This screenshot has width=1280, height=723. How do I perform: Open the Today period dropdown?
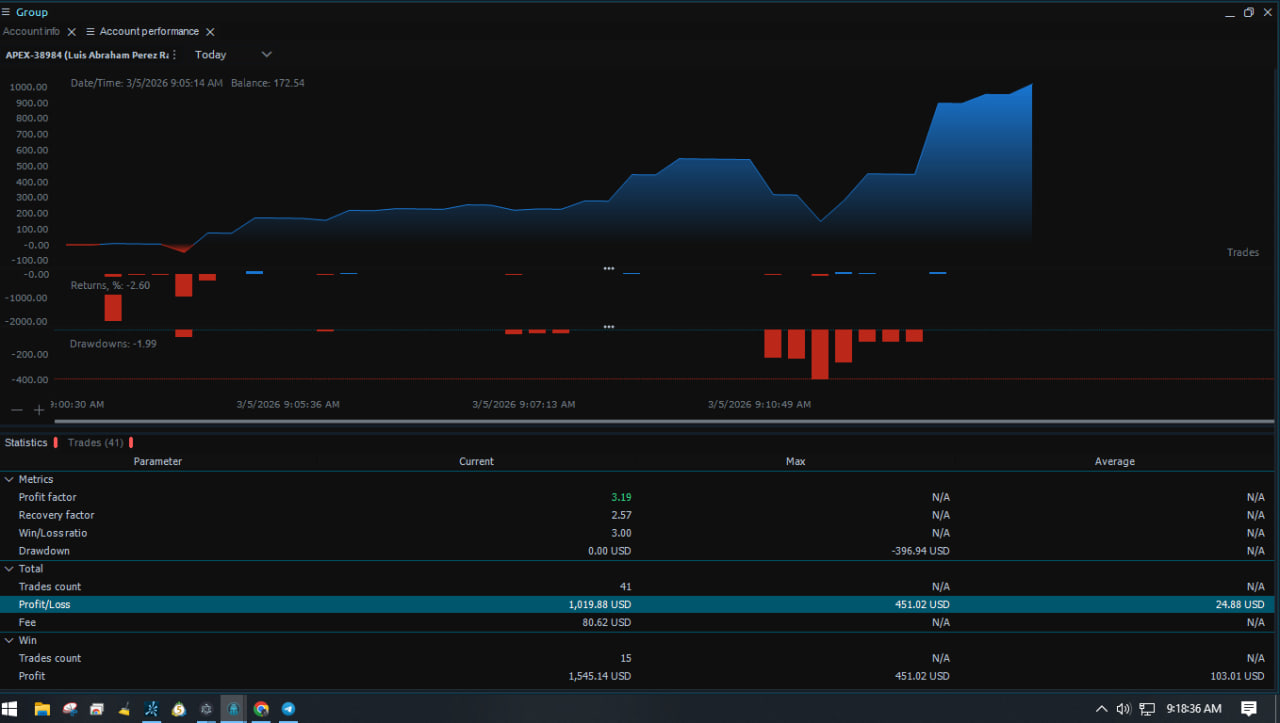click(233, 55)
